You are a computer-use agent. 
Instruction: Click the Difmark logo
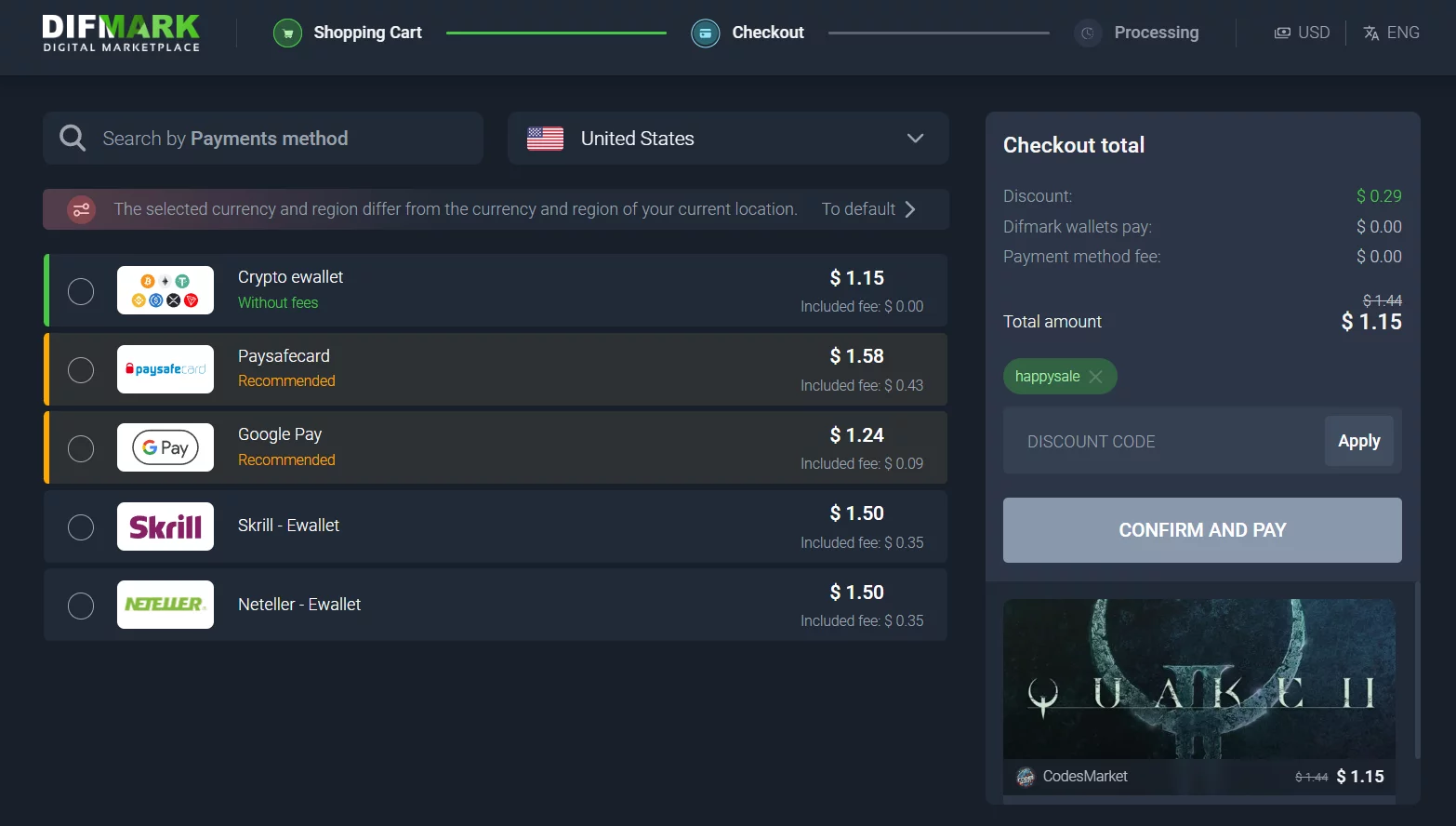pos(121,33)
